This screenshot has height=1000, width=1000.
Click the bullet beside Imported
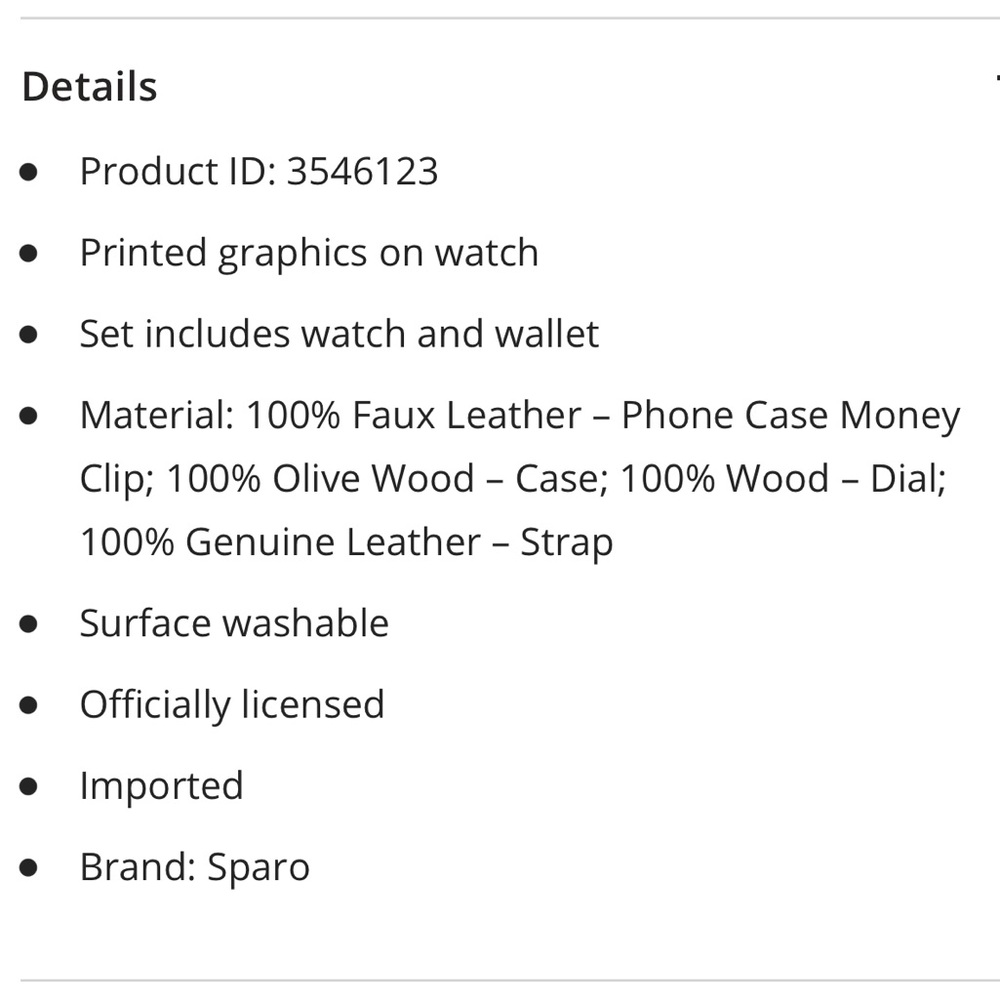pos(29,785)
